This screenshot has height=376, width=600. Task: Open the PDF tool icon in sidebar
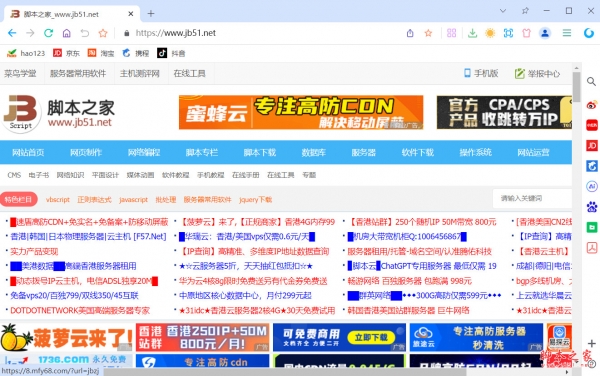pos(592,248)
